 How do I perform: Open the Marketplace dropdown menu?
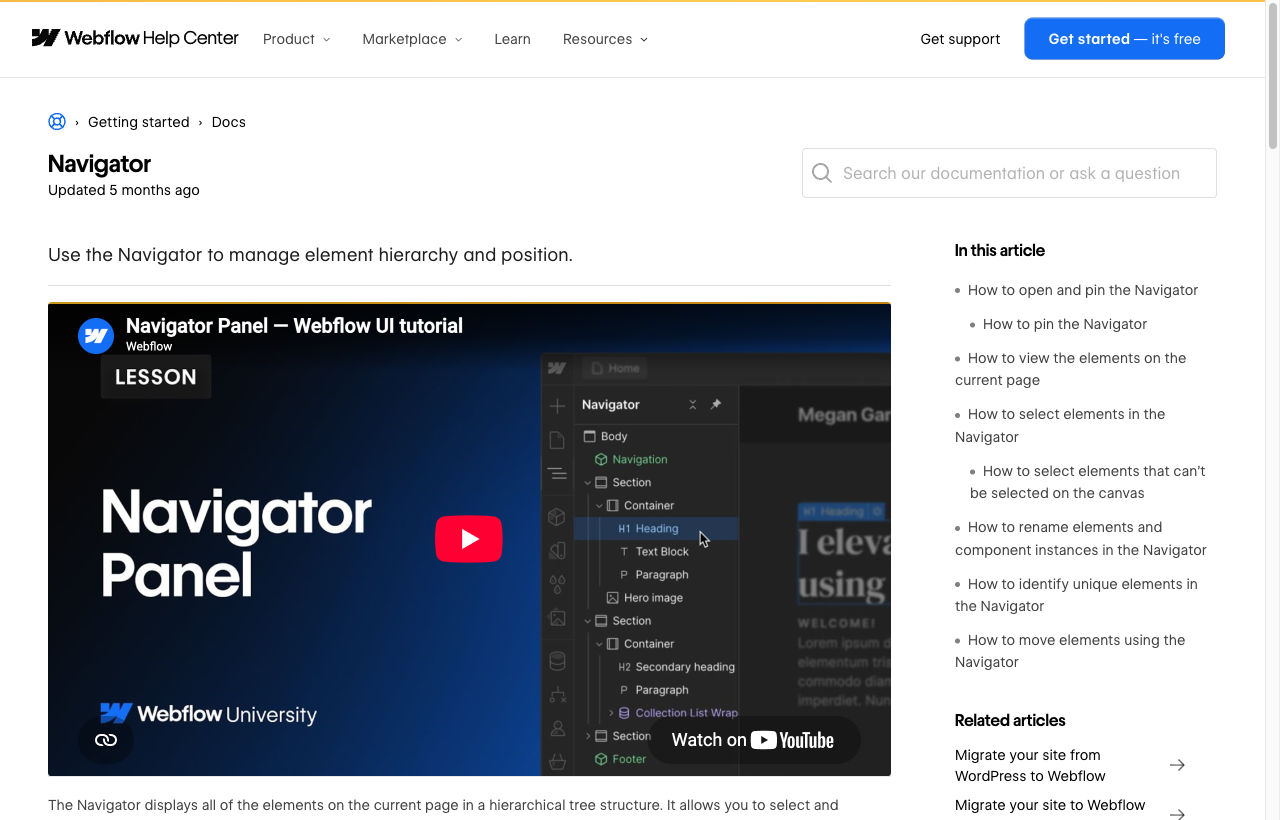click(412, 39)
